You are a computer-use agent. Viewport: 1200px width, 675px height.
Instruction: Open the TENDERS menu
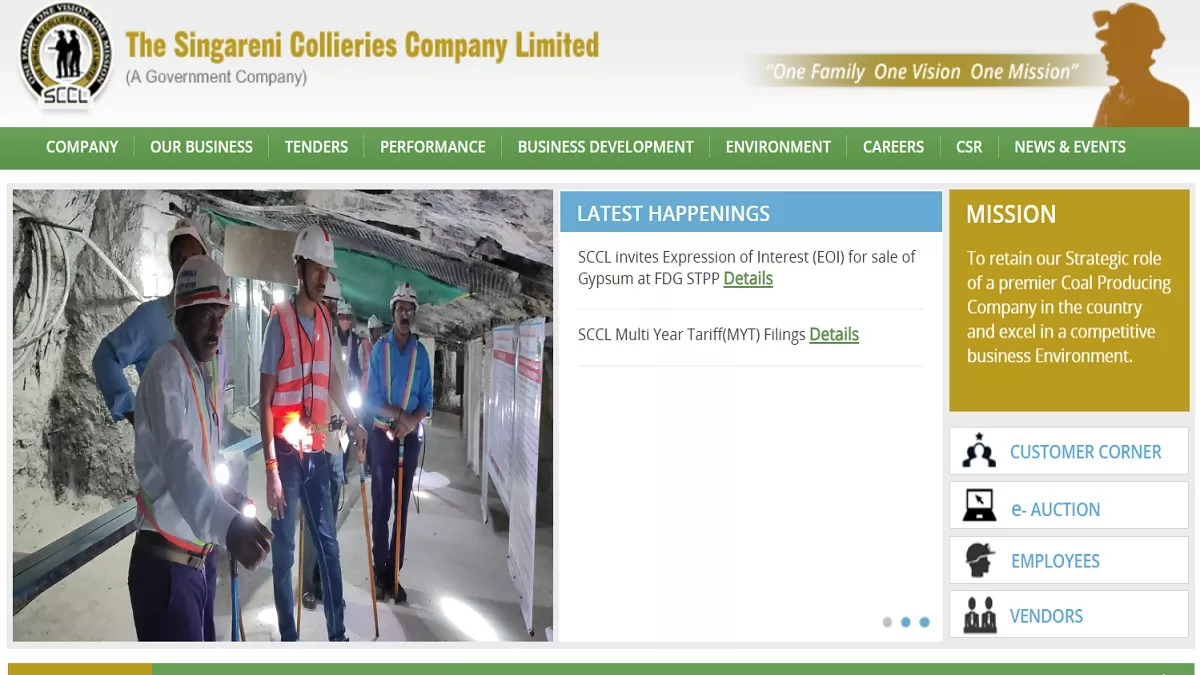click(x=316, y=147)
